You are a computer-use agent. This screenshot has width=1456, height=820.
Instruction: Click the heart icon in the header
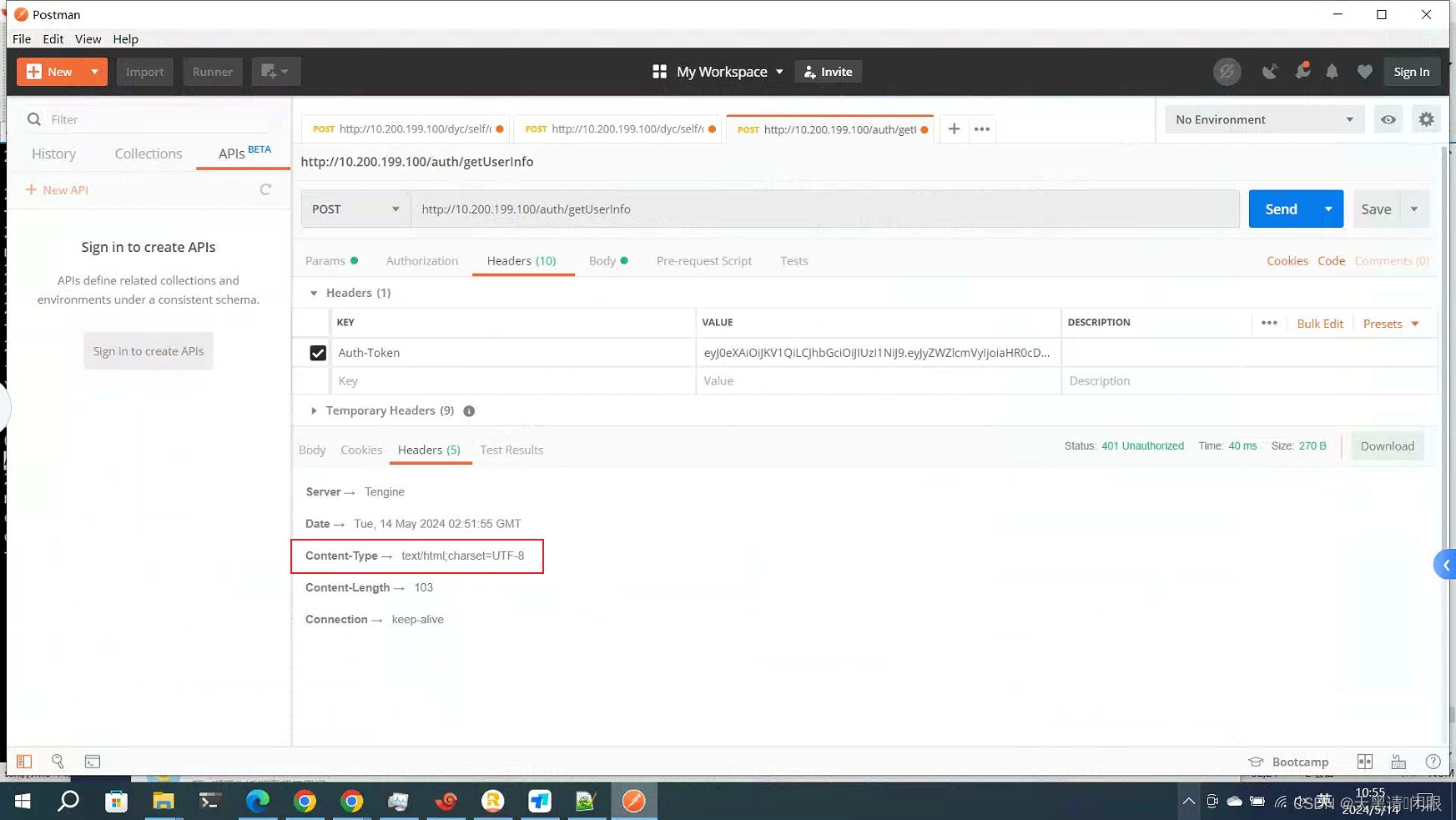pos(1365,72)
